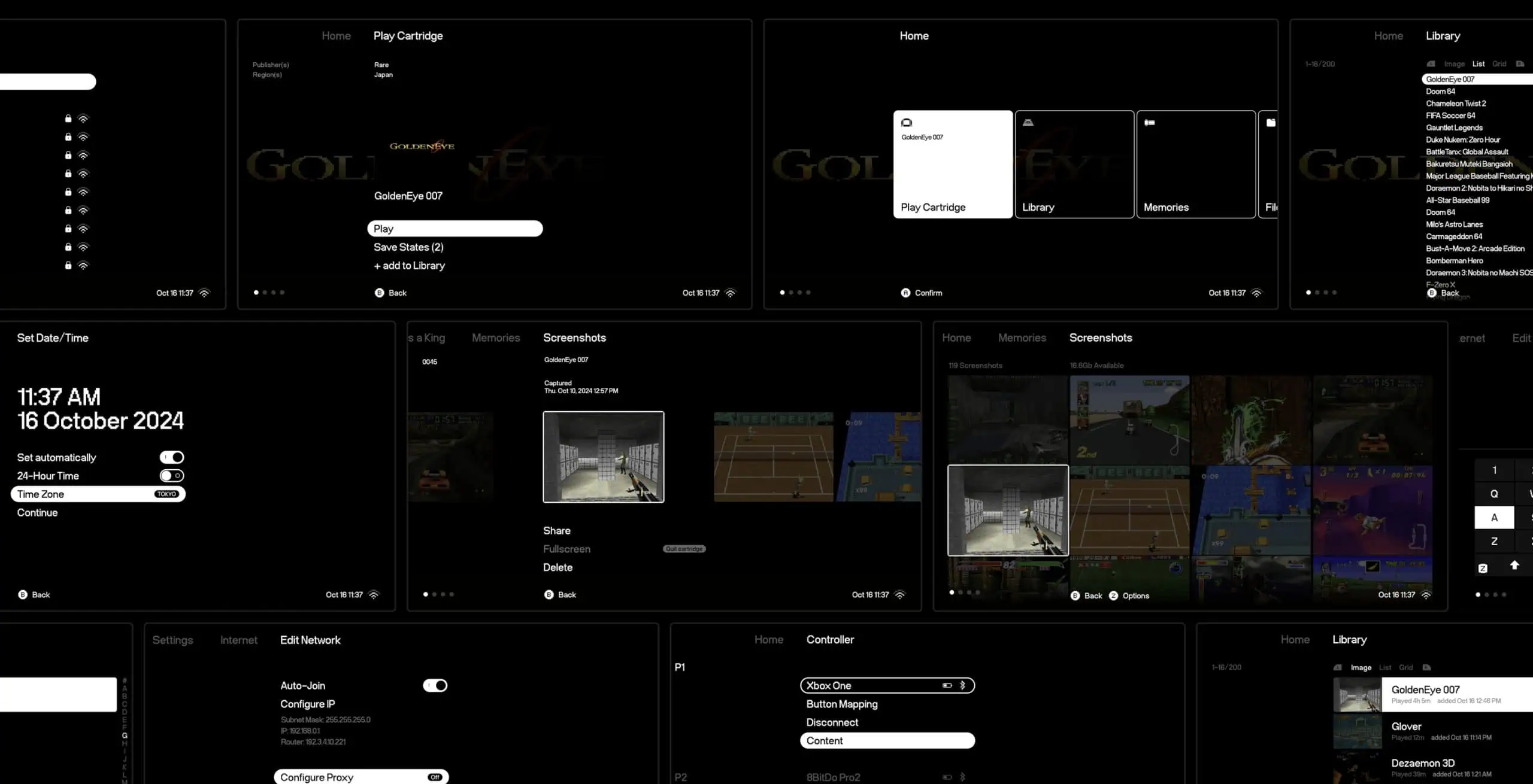Click the Bluetooth icon on Xbox One row
The image size is (1533, 784).
(962, 685)
